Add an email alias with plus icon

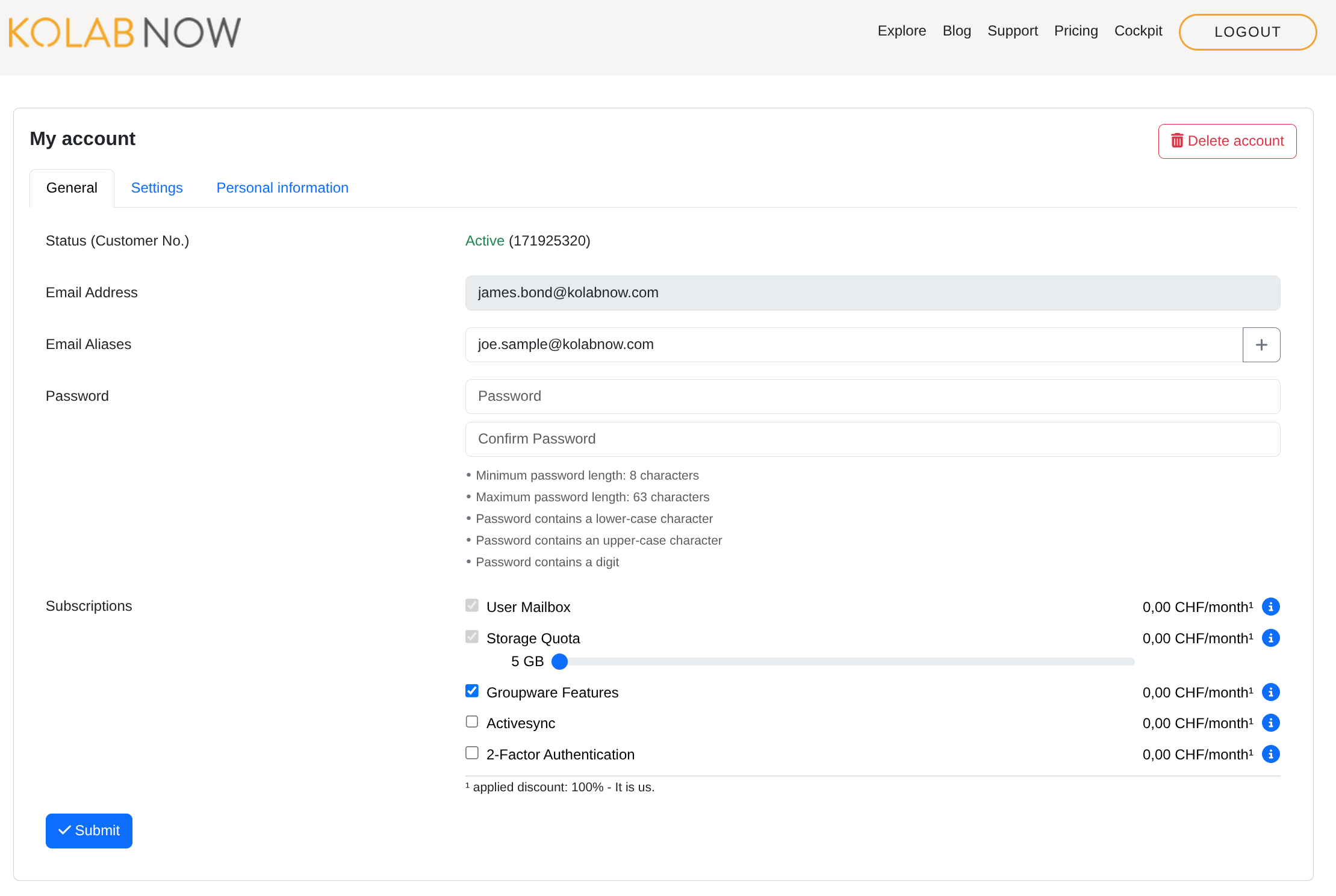point(1261,345)
